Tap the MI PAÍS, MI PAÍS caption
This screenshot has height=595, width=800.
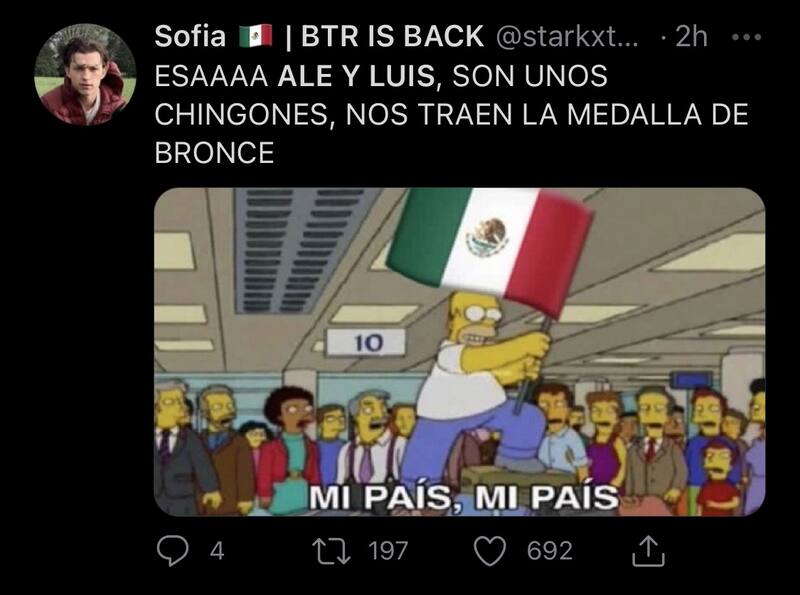click(464, 497)
